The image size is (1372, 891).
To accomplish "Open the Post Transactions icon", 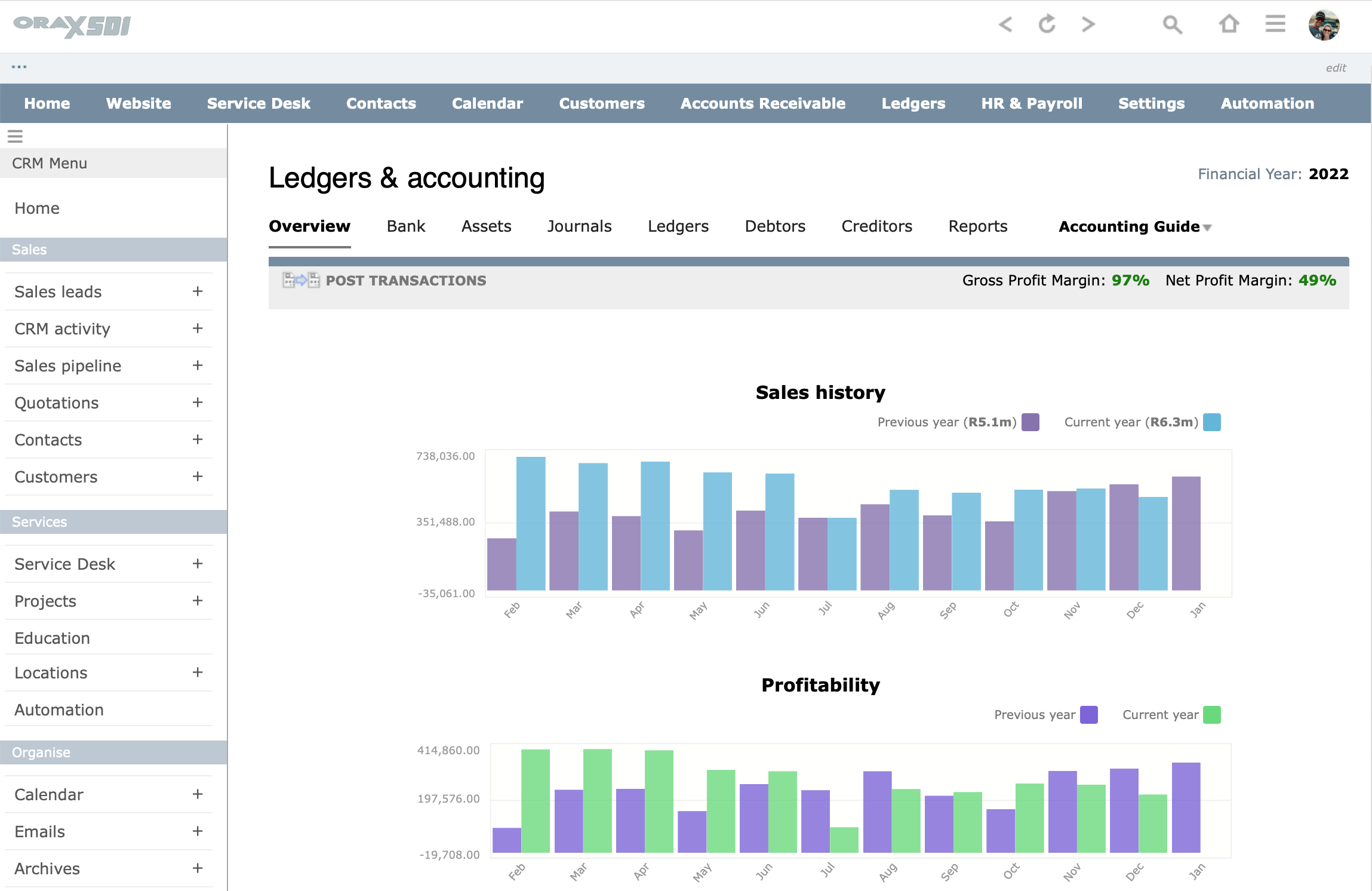I will click(300, 280).
